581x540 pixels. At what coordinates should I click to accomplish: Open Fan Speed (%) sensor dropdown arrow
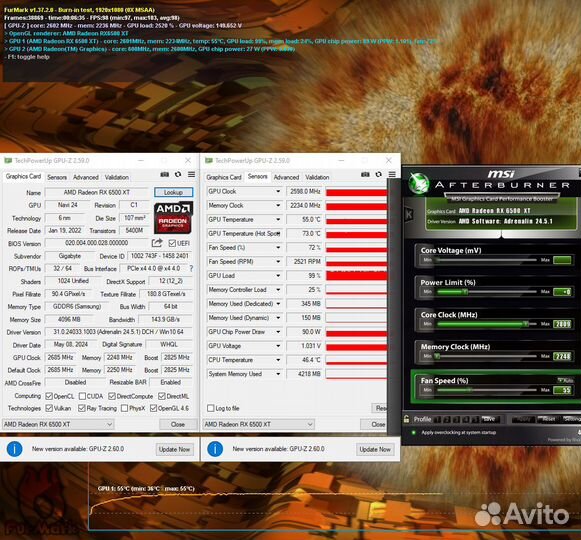click(x=278, y=248)
